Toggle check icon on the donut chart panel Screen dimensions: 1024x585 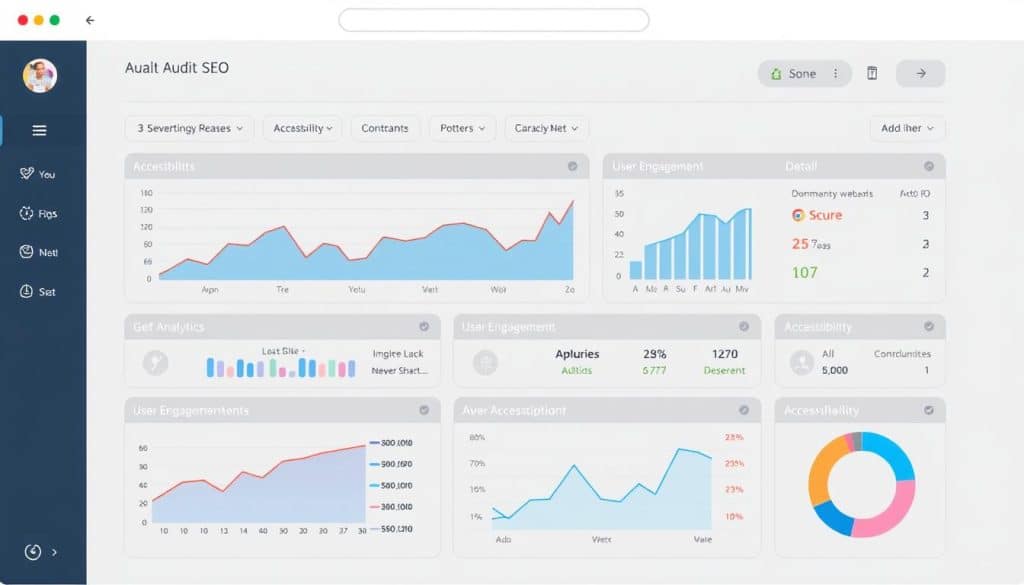(x=929, y=410)
